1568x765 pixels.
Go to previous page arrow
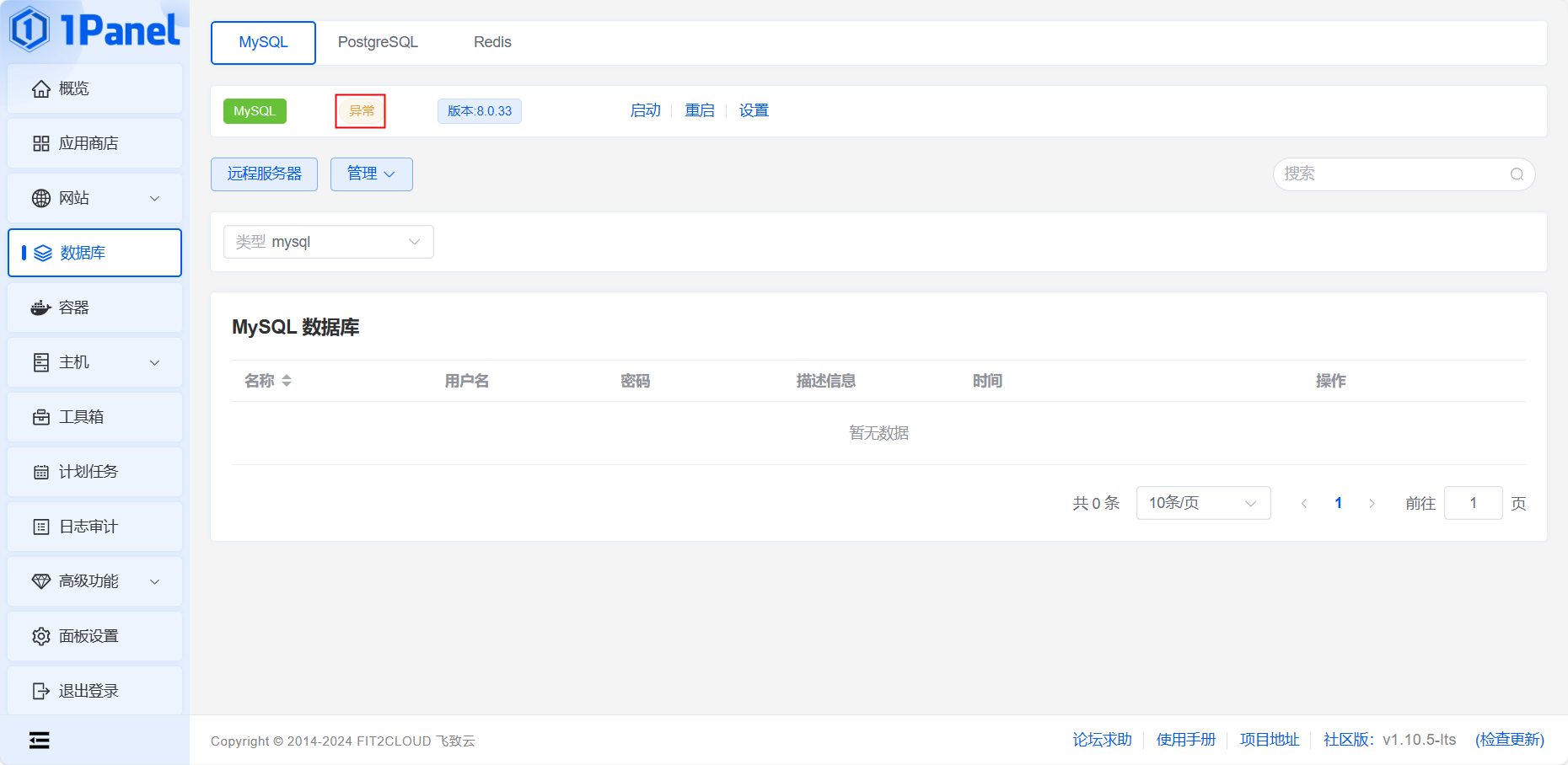(1304, 503)
